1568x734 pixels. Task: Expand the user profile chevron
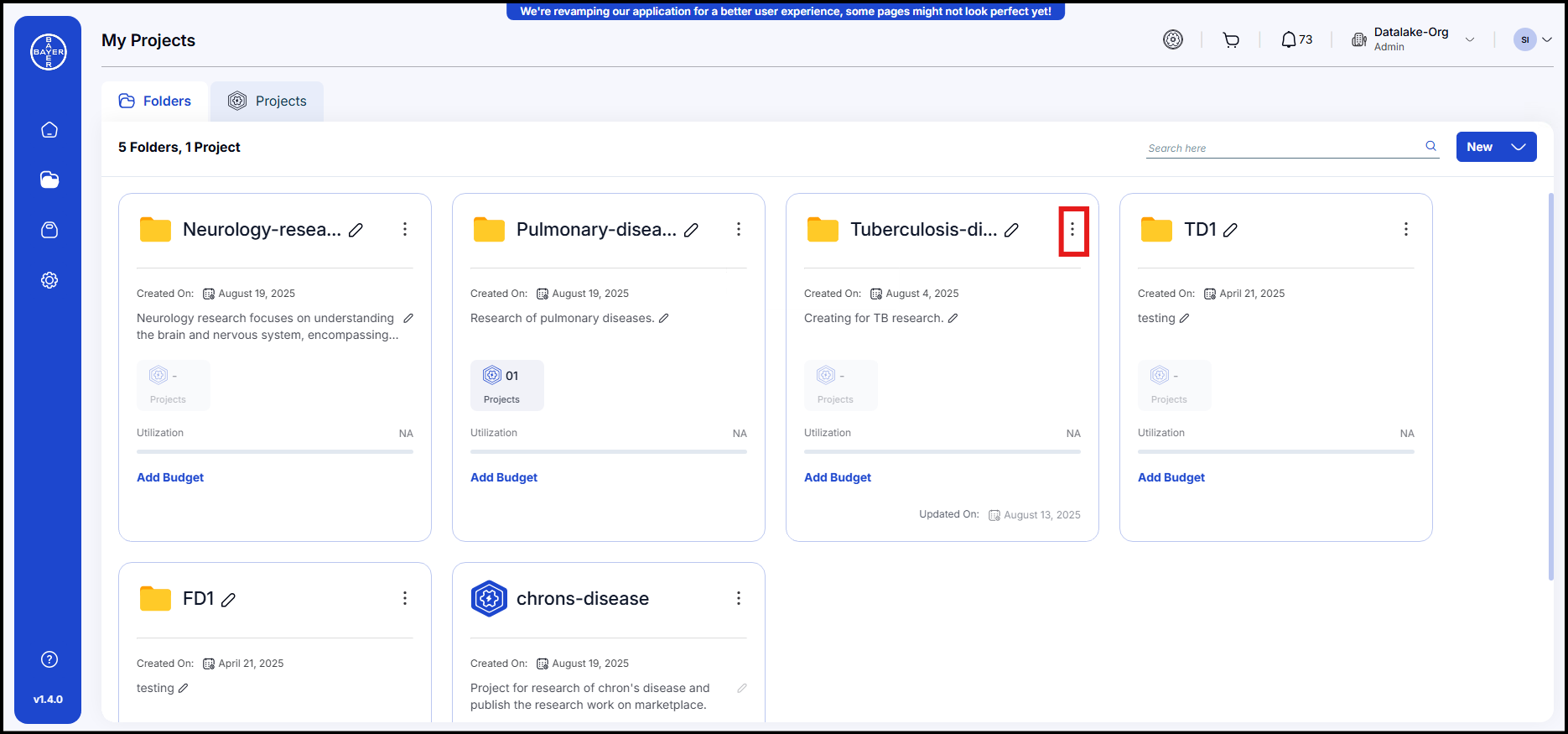click(x=1547, y=39)
